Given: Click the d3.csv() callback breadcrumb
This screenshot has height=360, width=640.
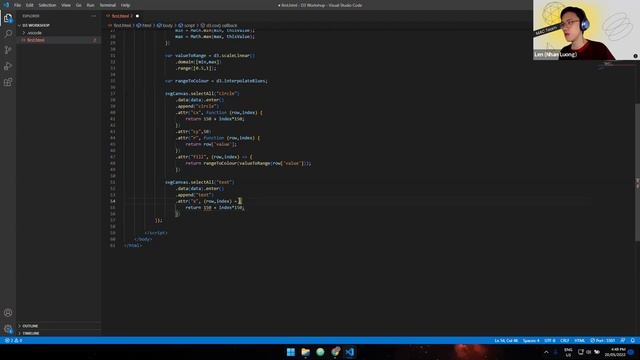Looking at the screenshot, I should pos(219,25).
